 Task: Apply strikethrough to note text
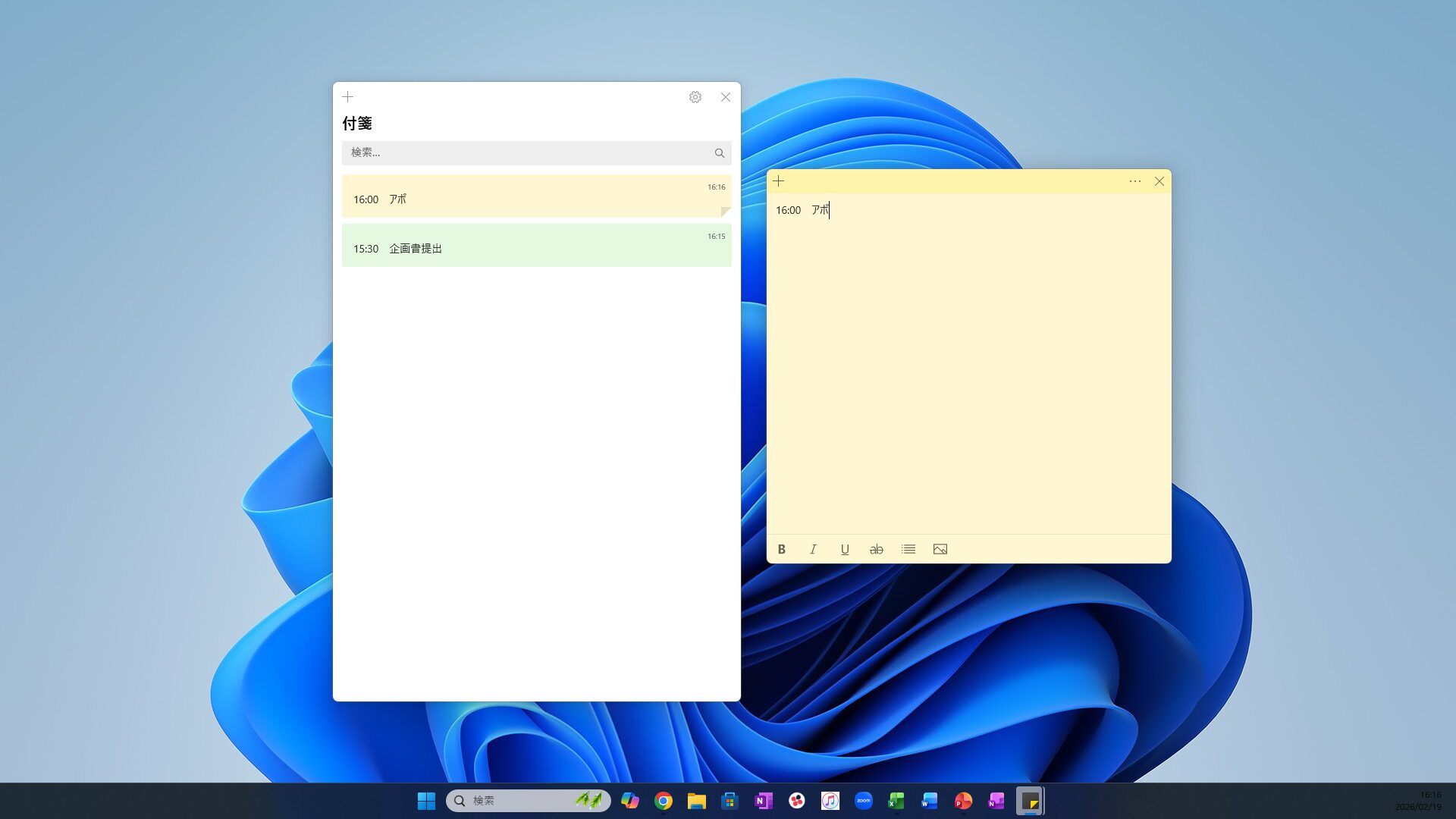coord(876,549)
